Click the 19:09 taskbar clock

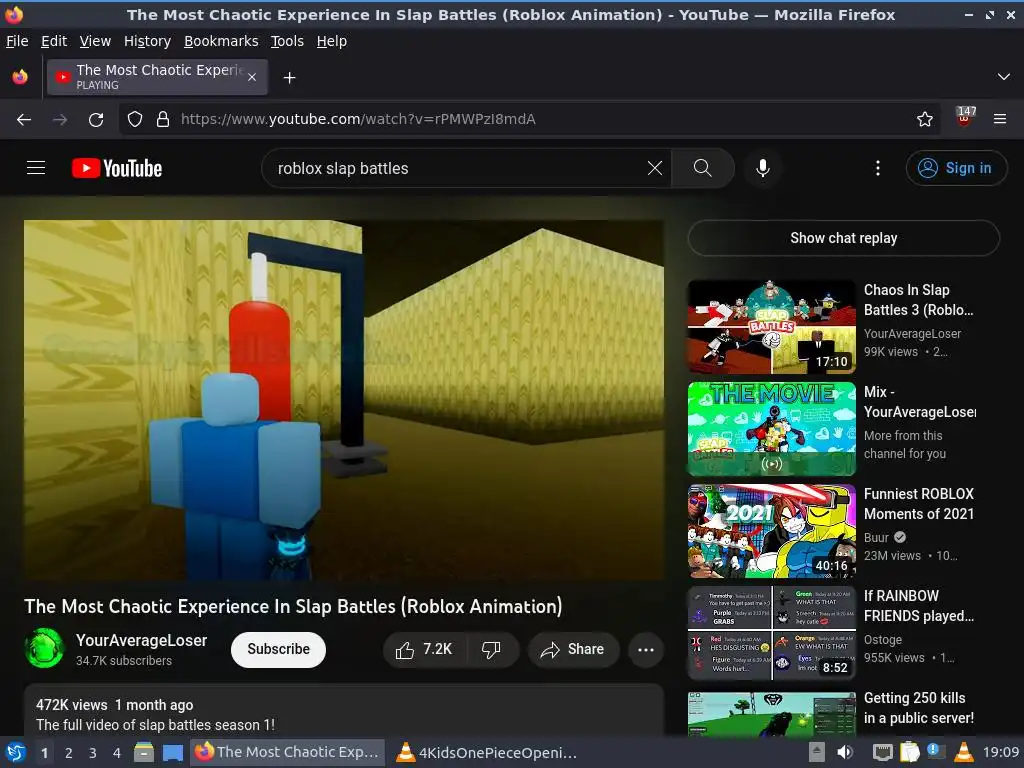pyautogui.click(x=1000, y=752)
